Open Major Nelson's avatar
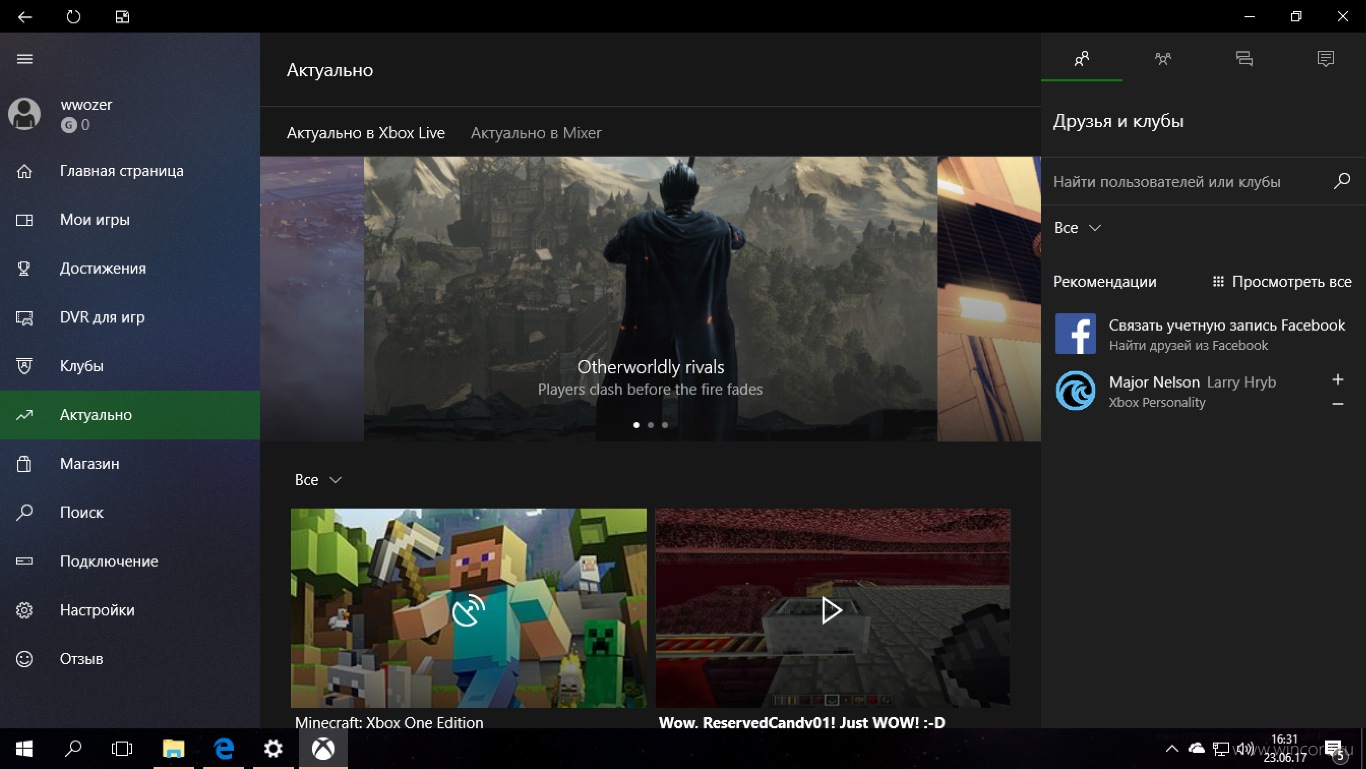Viewport: 1366px width, 769px height. click(1076, 391)
